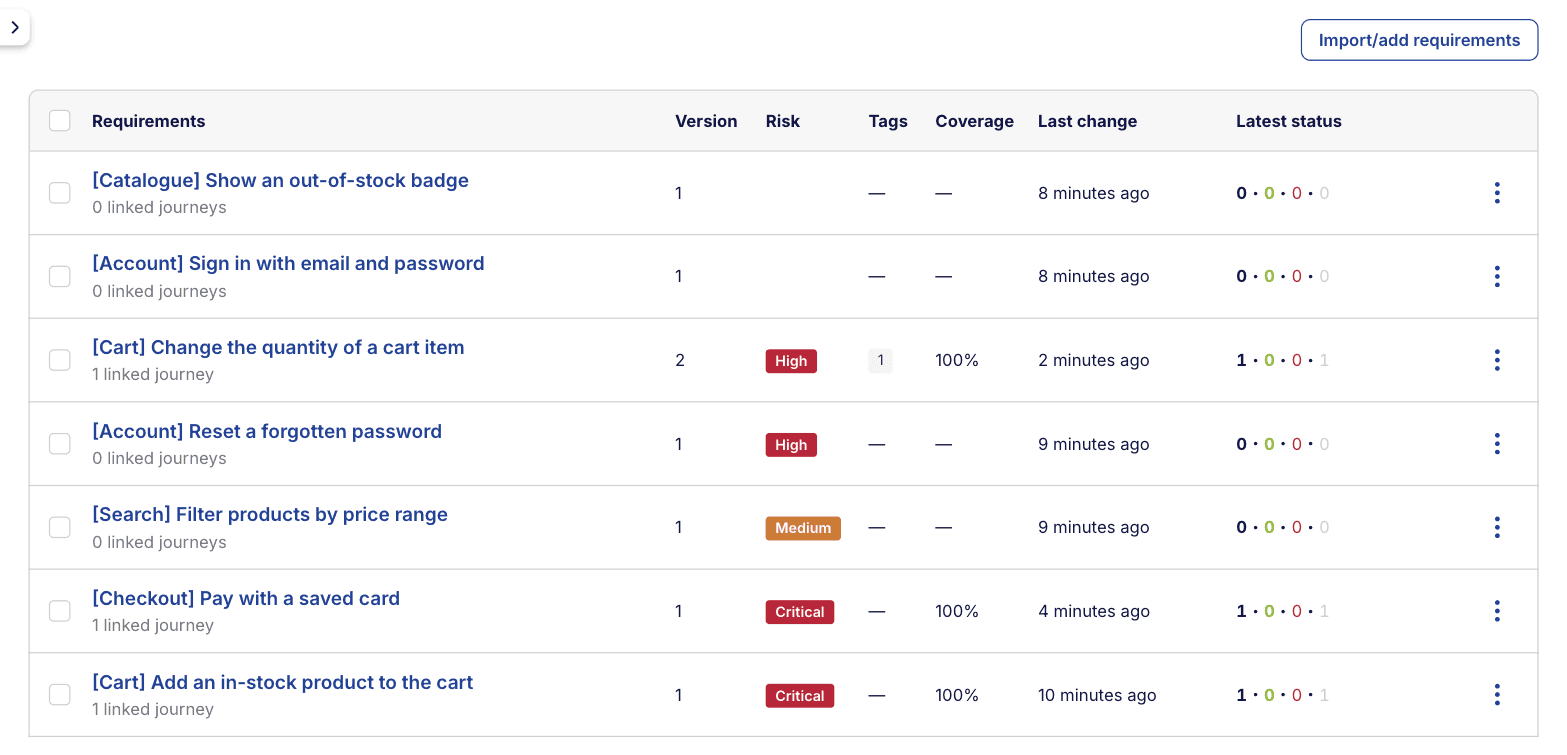
Task: Open the kebab menu for Sign in with email and password
Action: tap(1496, 276)
